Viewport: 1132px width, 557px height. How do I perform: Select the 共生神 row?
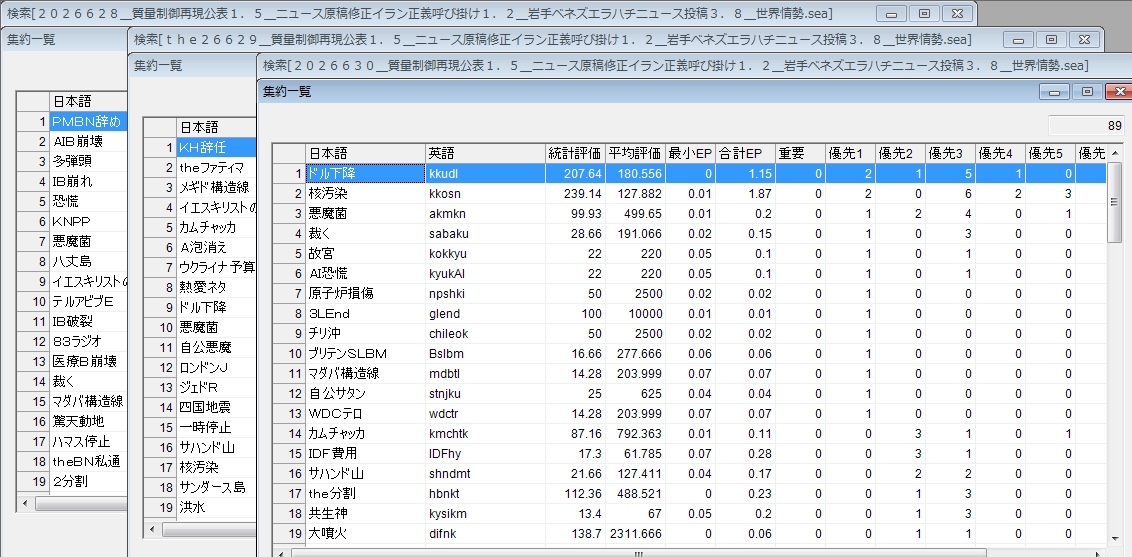689,514
